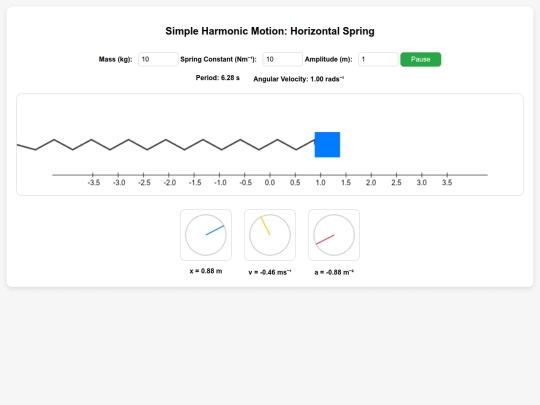Click the -2.0 tick label on the axis

(x=169, y=183)
